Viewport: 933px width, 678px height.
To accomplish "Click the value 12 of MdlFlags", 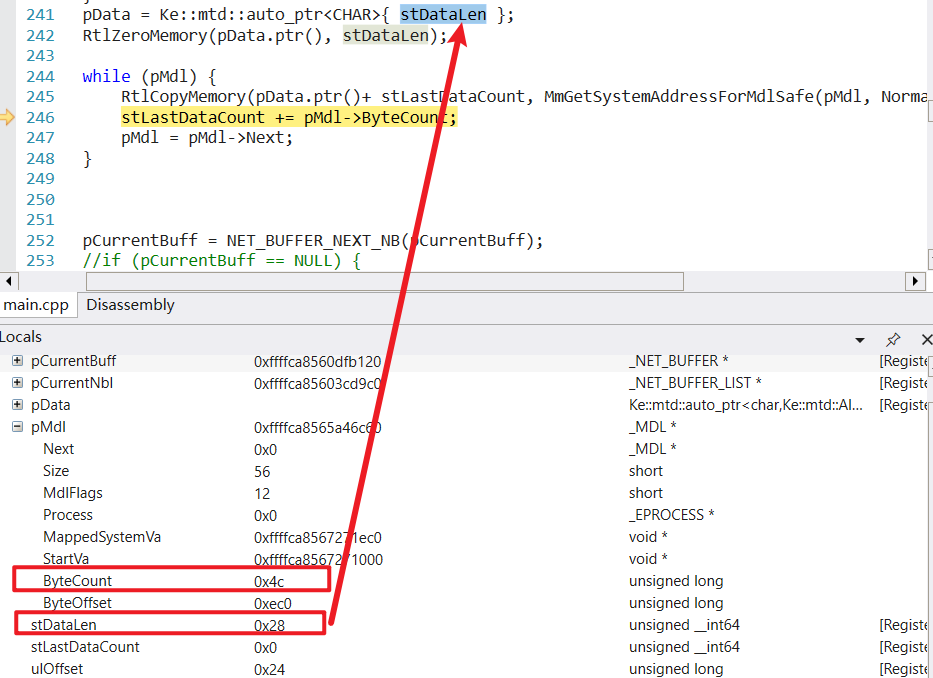I will 262,493.
